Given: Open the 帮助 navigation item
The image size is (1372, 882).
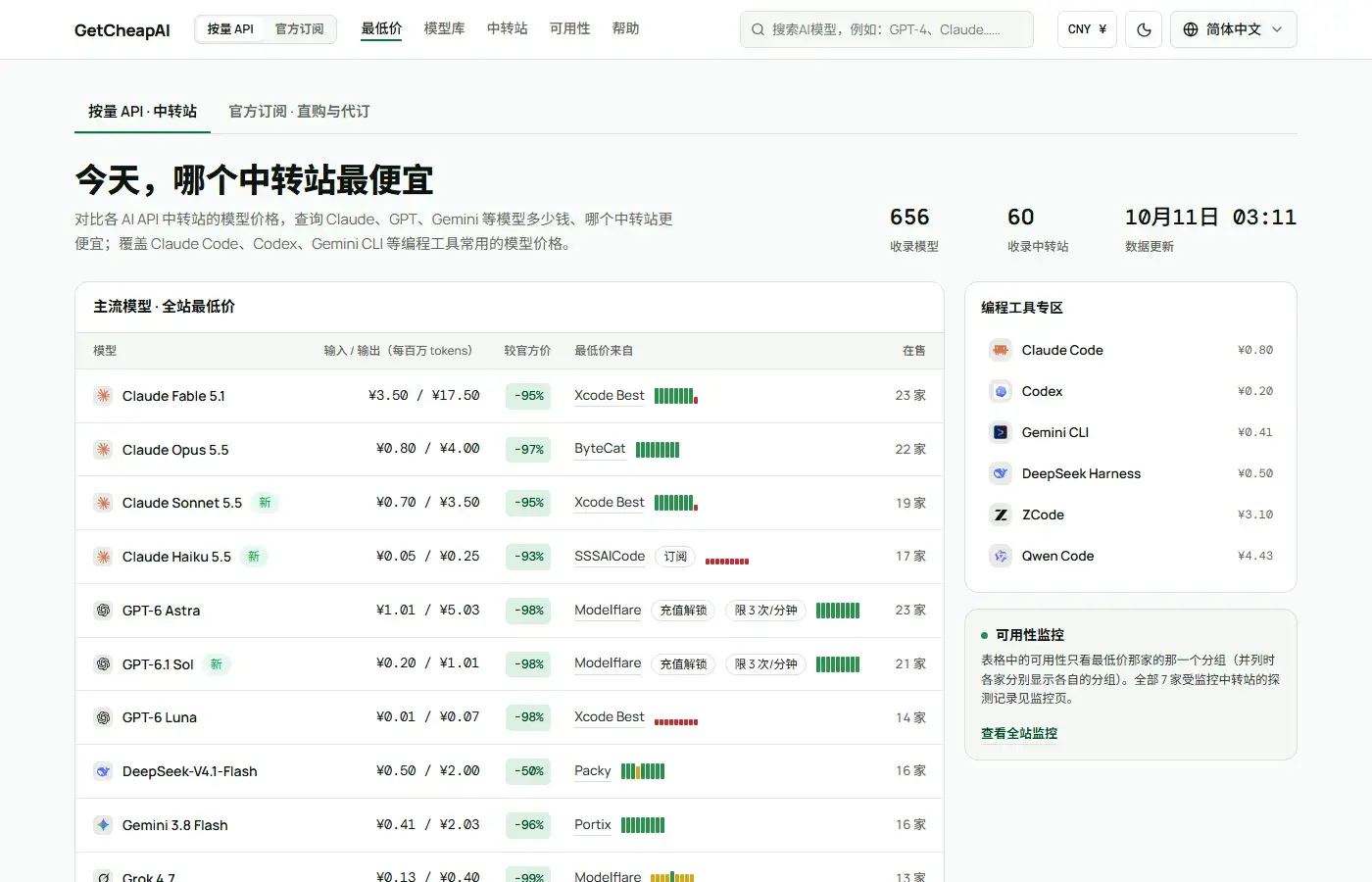Looking at the screenshot, I should (x=625, y=29).
